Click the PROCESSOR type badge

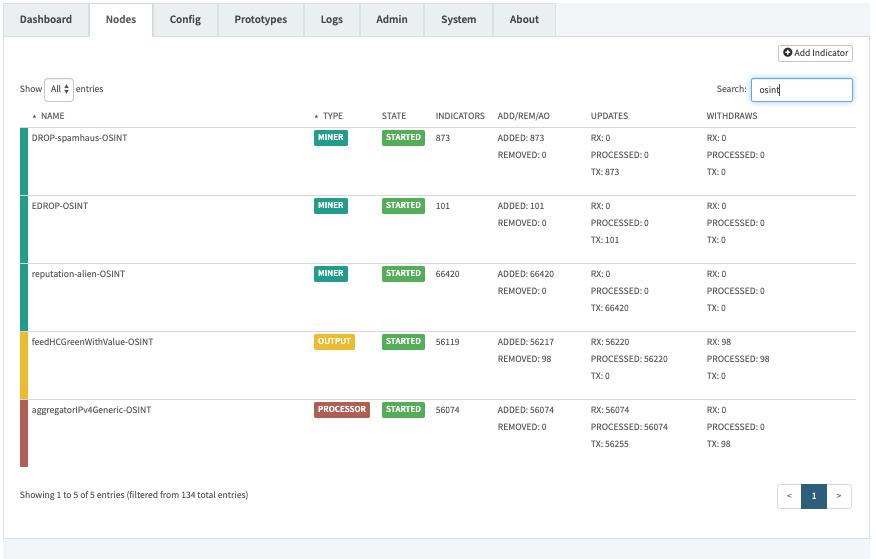click(342, 410)
